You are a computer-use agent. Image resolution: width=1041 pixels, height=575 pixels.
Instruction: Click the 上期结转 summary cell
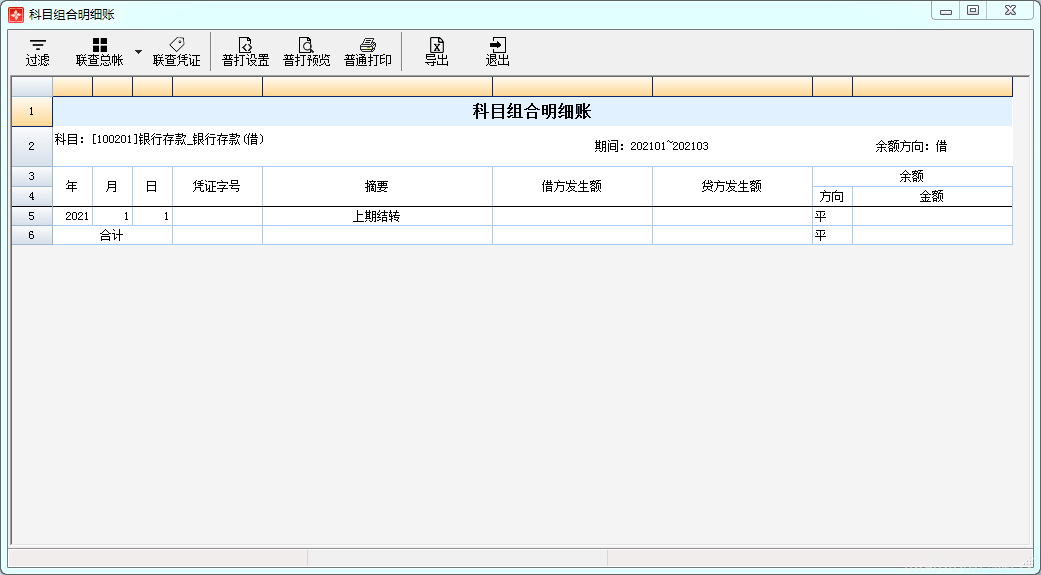[377, 216]
